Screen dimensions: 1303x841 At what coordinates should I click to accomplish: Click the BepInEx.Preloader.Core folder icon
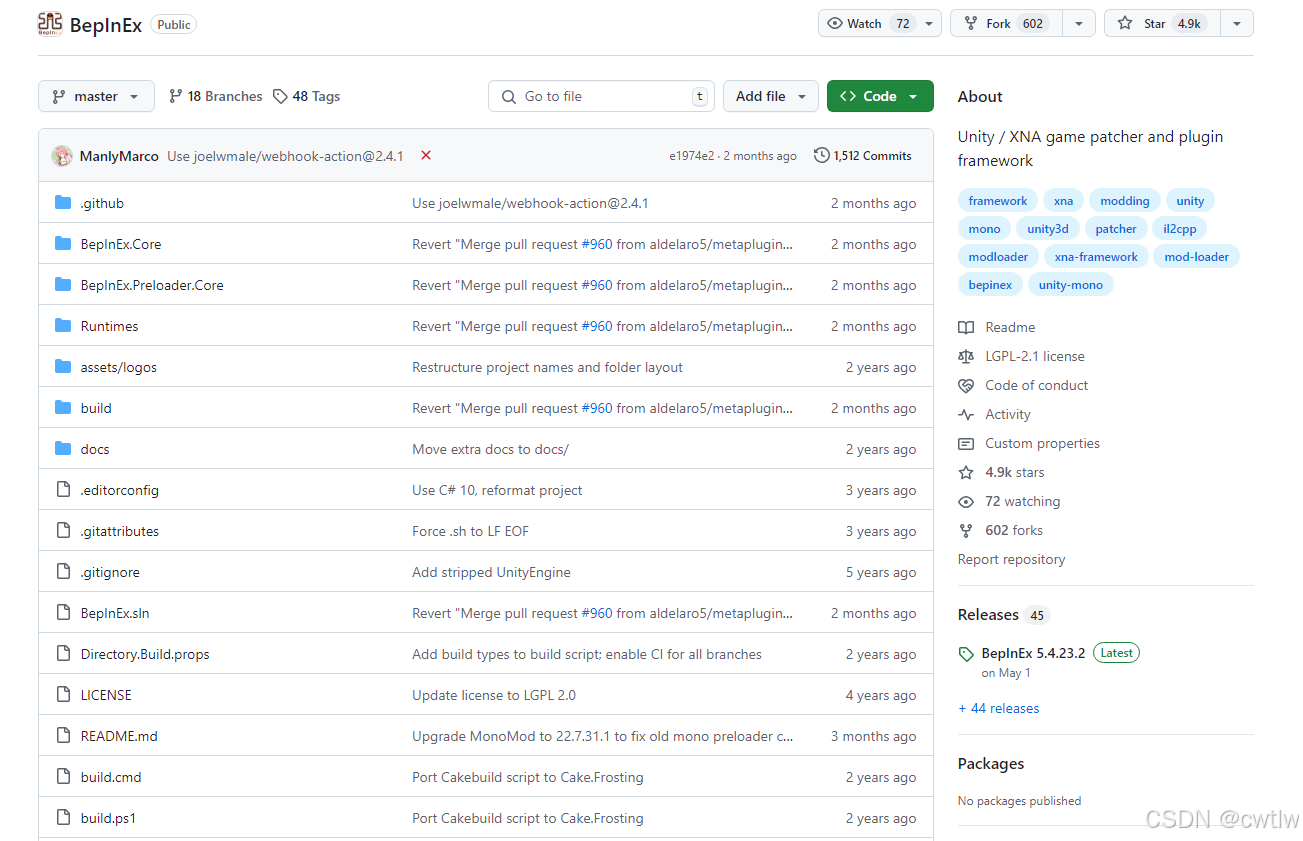click(63, 285)
